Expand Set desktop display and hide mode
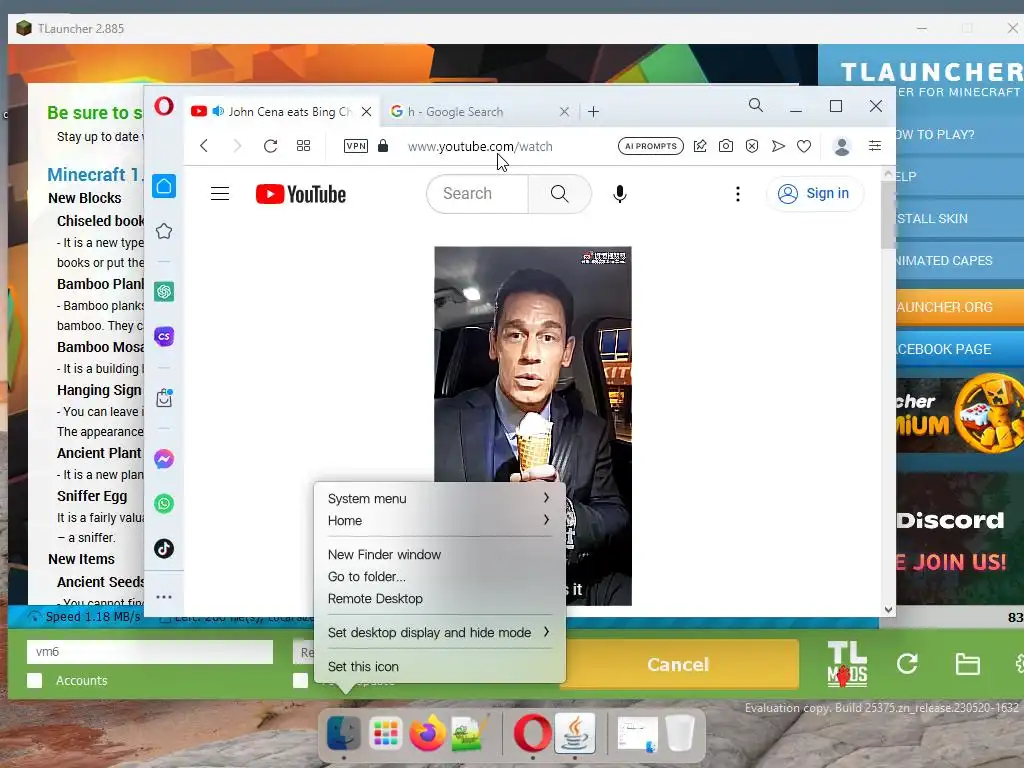The height and width of the screenshot is (768, 1024). (439, 632)
